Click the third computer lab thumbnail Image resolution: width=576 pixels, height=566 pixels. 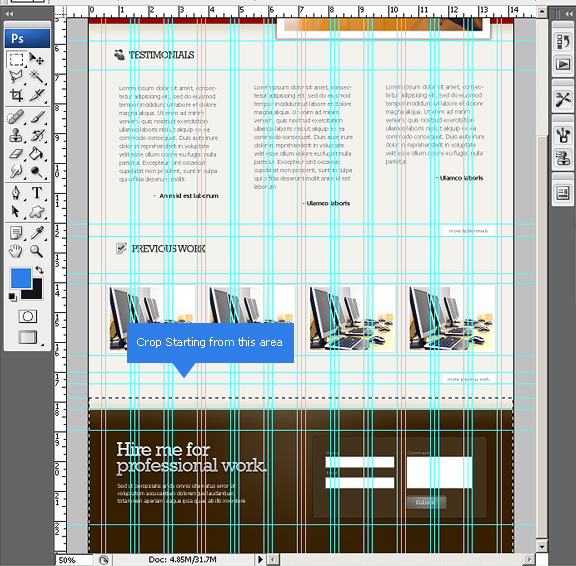351,318
